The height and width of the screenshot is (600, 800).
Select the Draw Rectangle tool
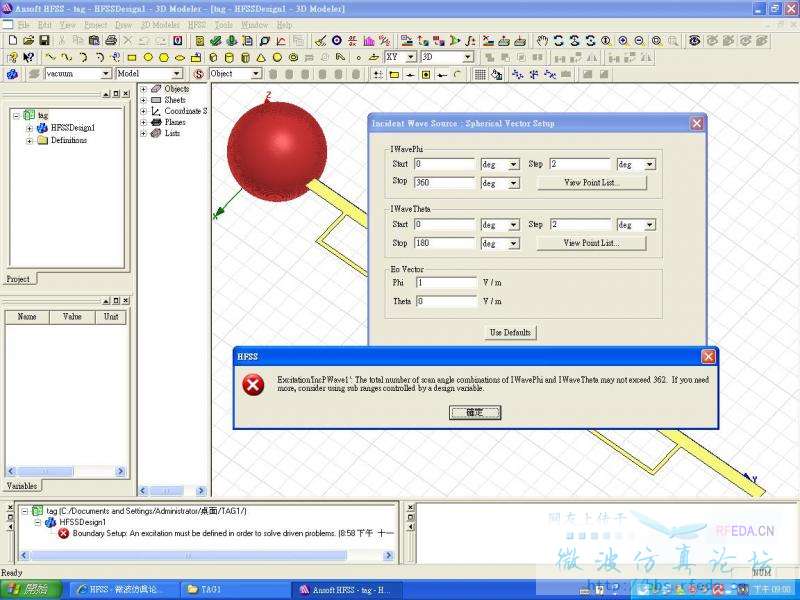132,58
